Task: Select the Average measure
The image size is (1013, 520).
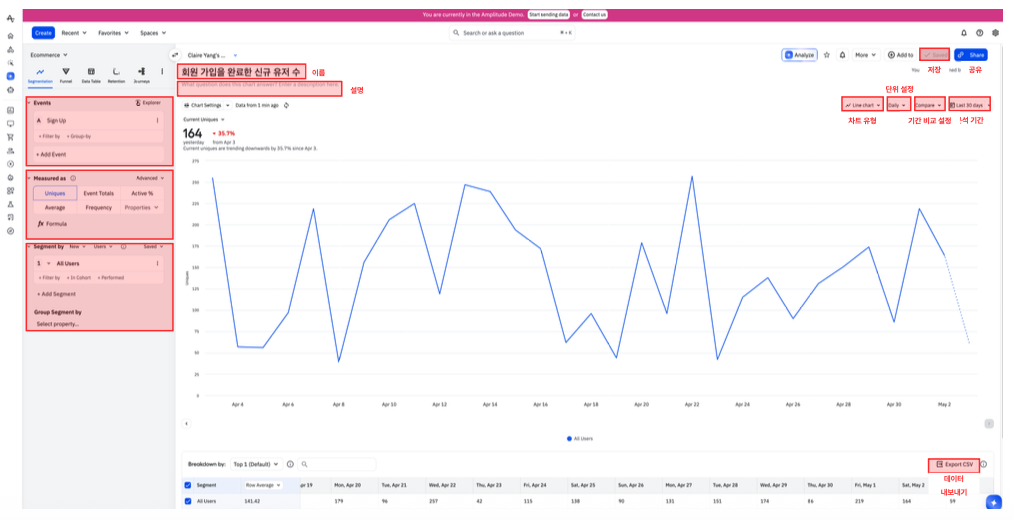Action: (x=55, y=208)
